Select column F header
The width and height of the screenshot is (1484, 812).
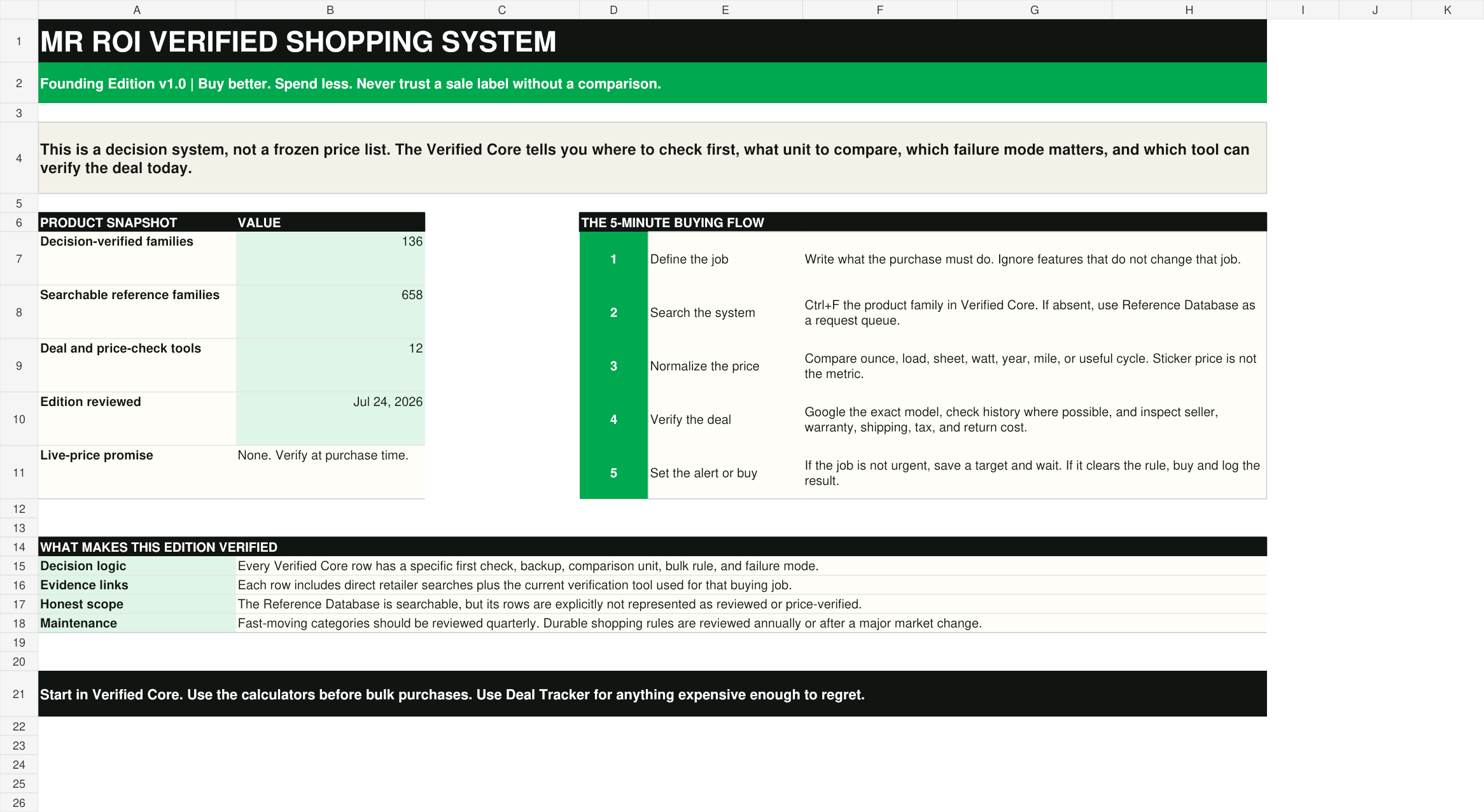[x=879, y=10]
